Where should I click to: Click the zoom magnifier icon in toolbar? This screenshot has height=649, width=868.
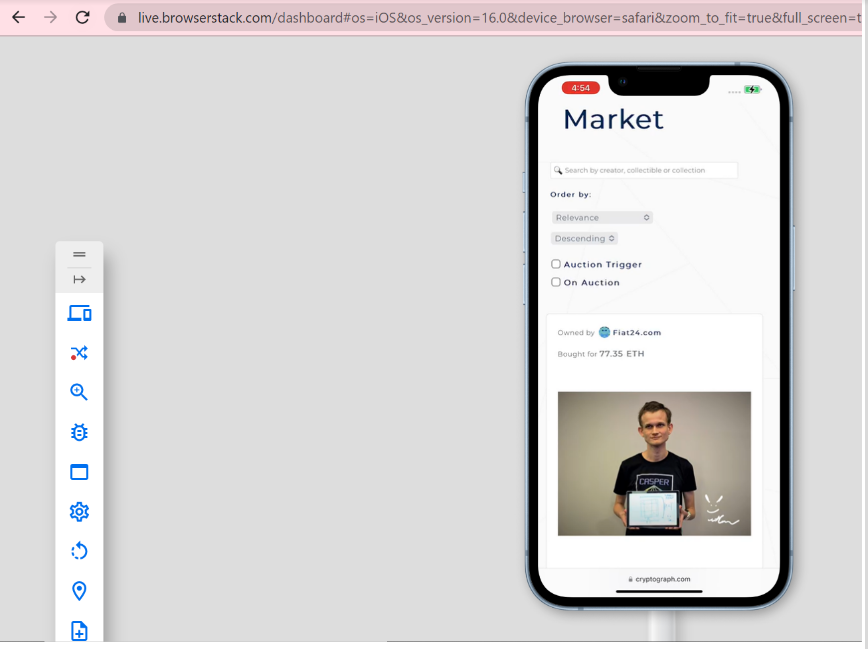(79, 393)
